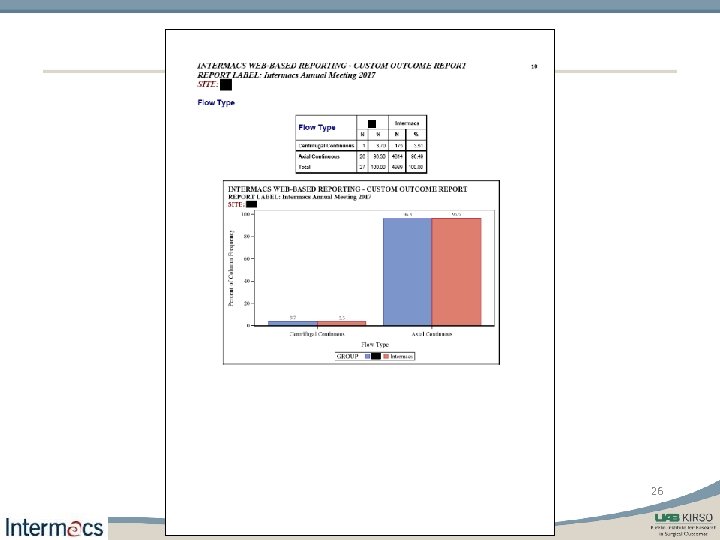The width and height of the screenshot is (720, 540).
Task: Click the 'Axial Continuous' x-axis label
Action: (432, 334)
